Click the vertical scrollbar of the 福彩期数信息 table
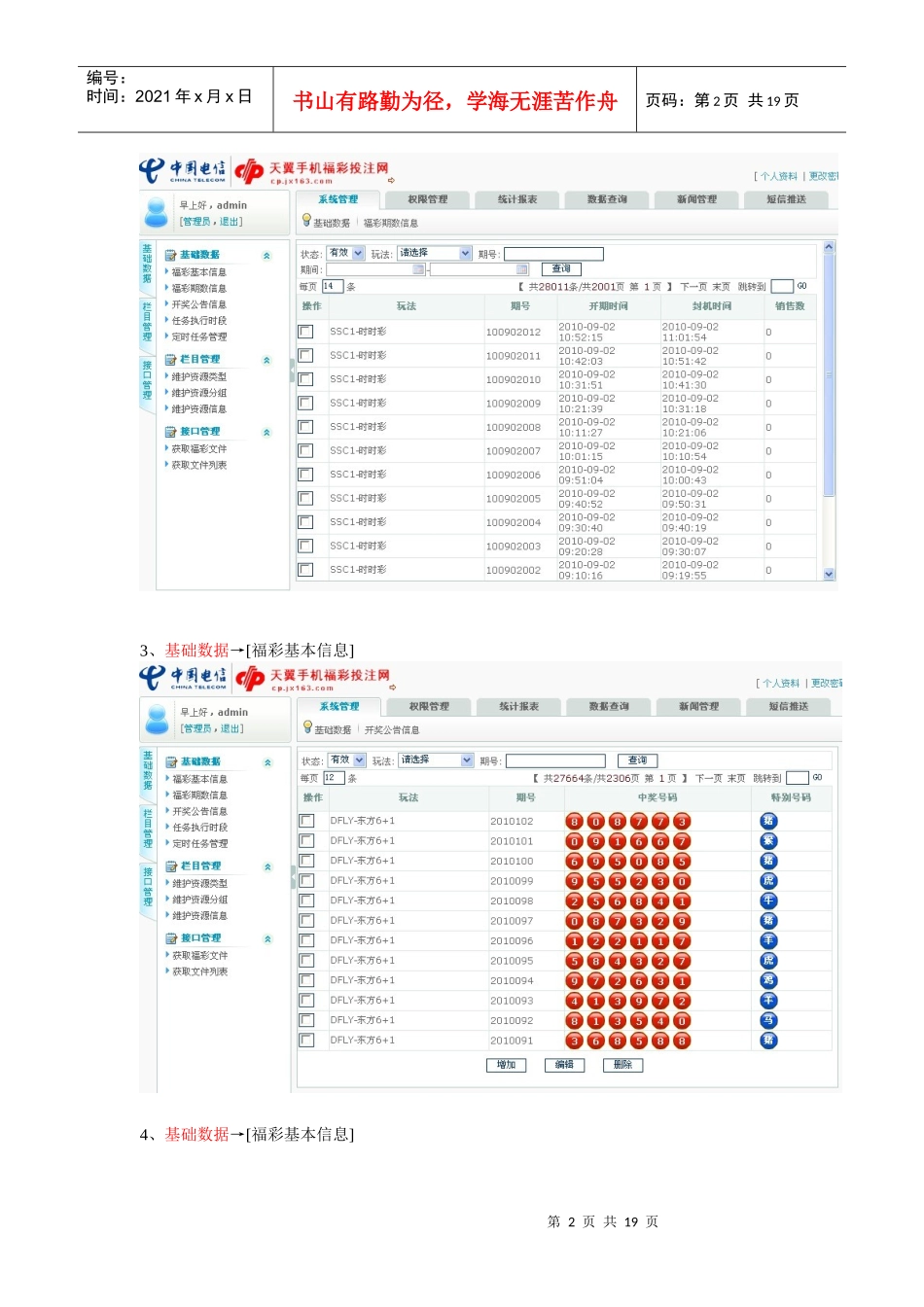 (x=829, y=411)
